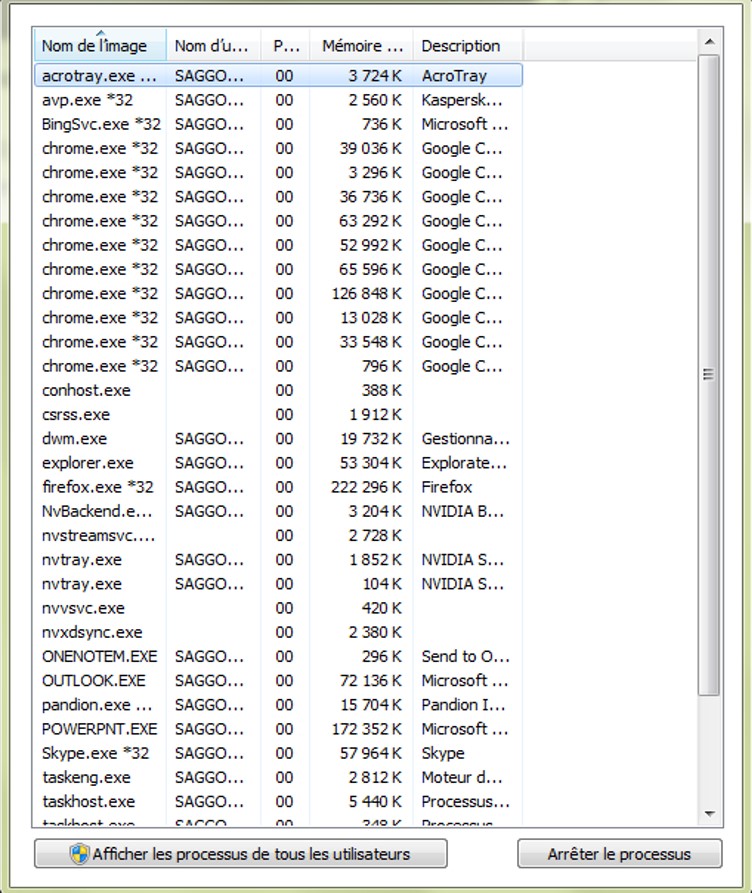Select chrome.exe using 796 K
This screenshot has height=893, width=752.
tap(279, 366)
